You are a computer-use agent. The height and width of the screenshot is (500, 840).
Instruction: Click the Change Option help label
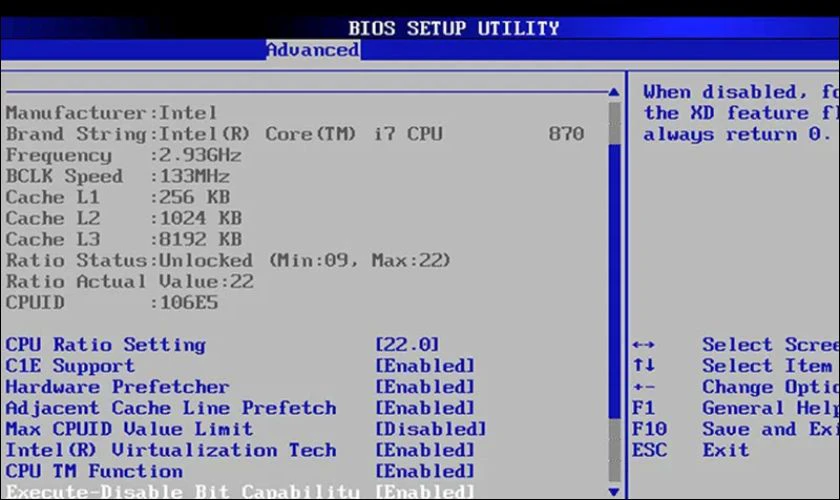[x=771, y=387]
